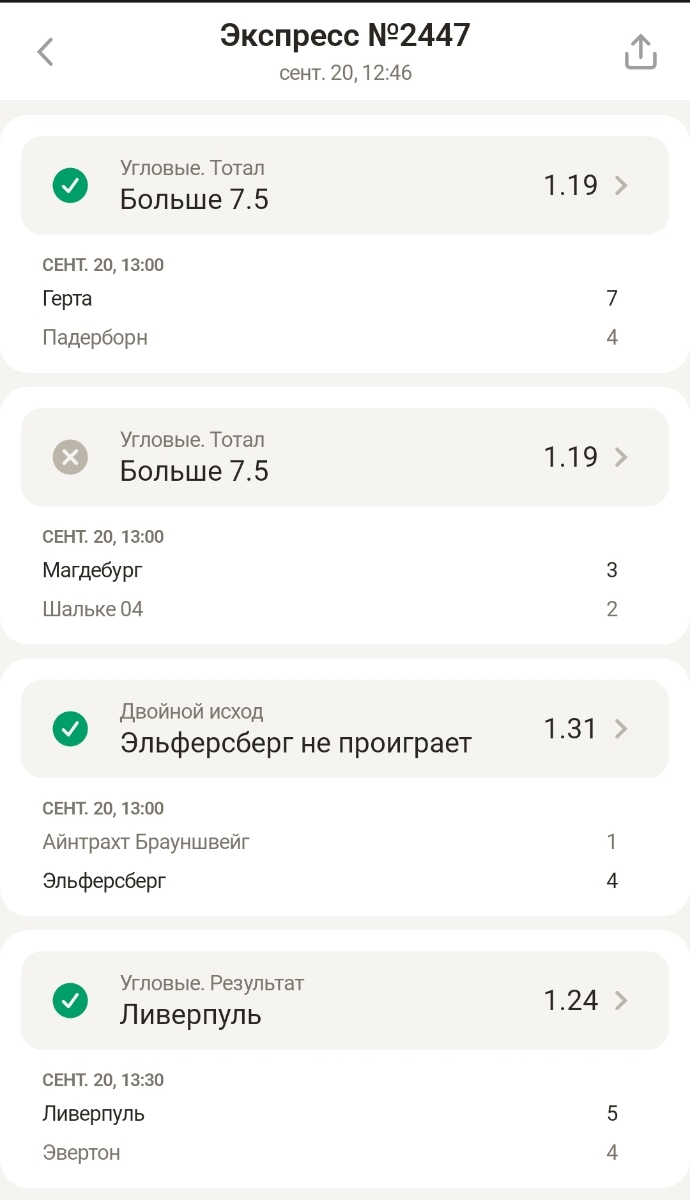Click green checkmark on Герта corners bet

[70, 185]
